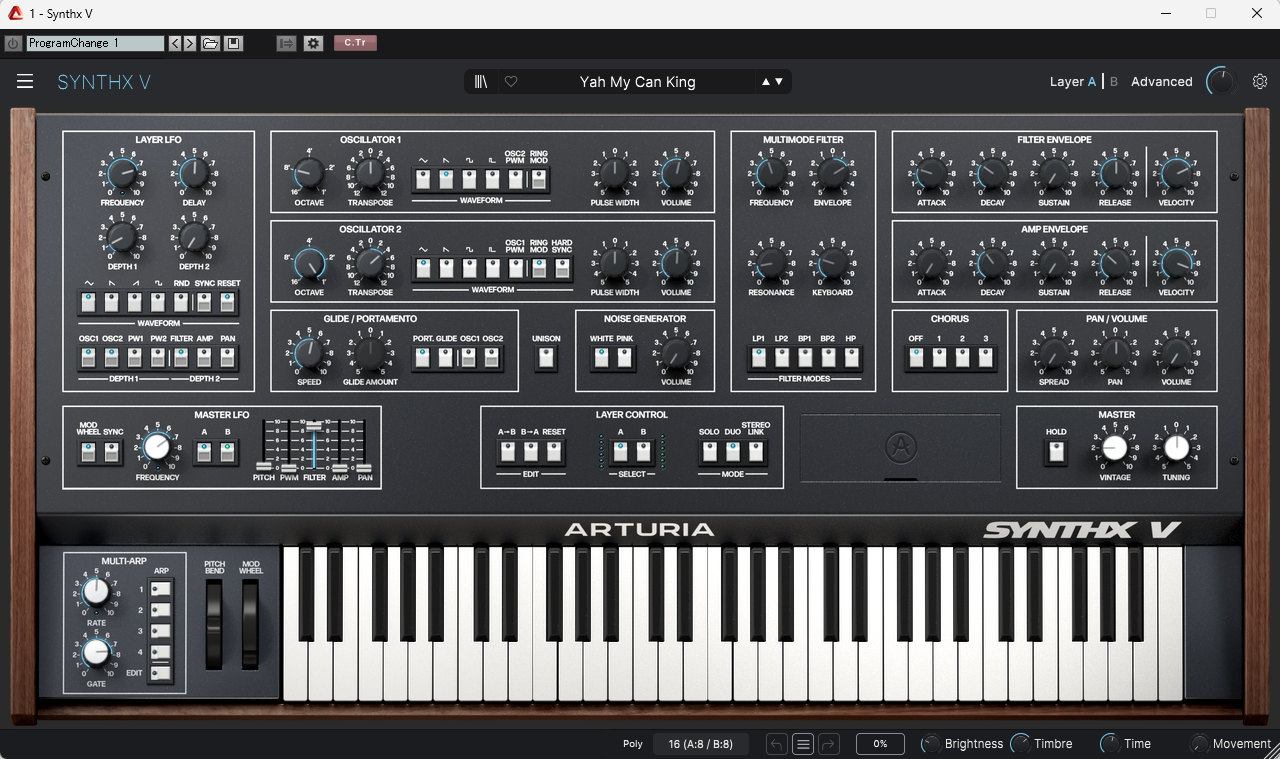Set Chorus to OFF
The width and height of the screenshot is (1280, 759).
(915, 358)
